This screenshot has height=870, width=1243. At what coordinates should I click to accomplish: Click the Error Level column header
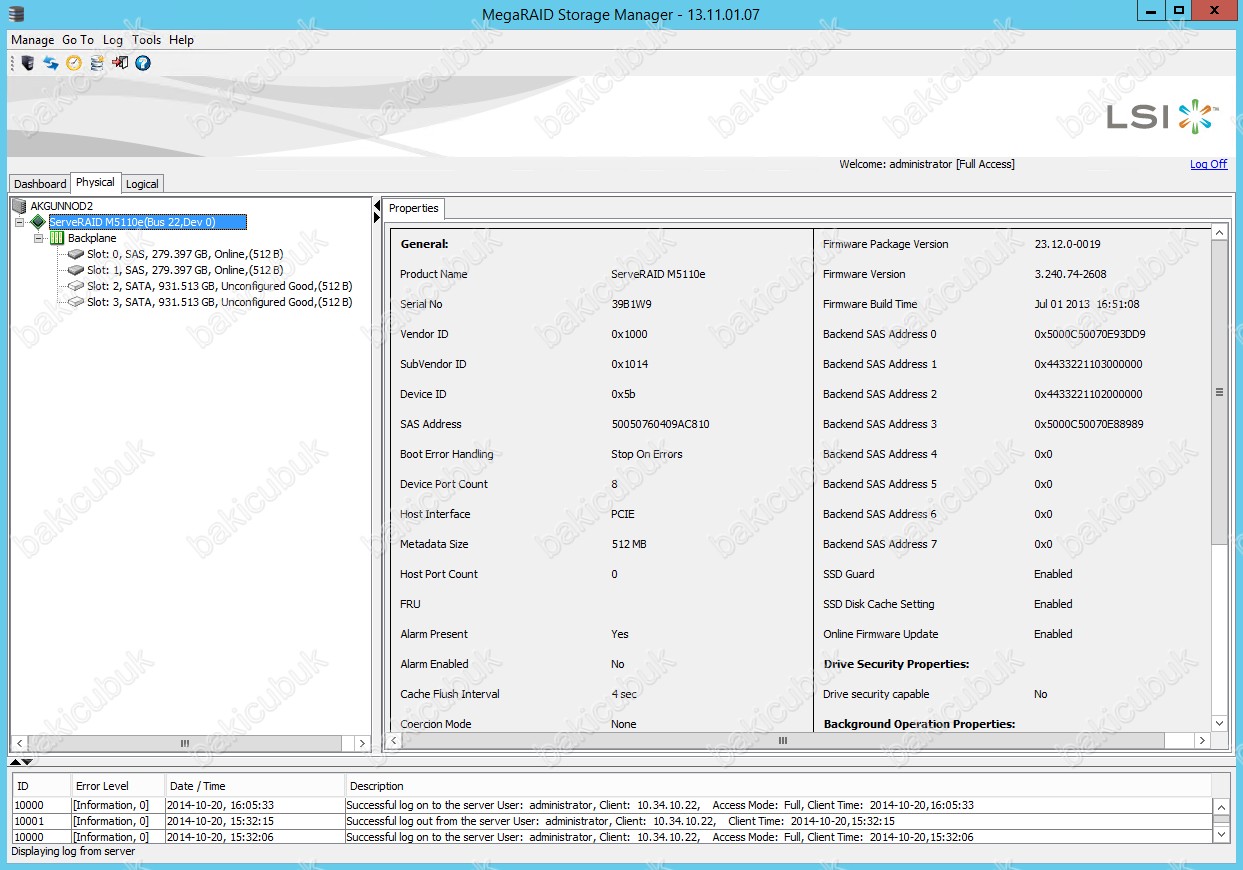(117, 786)
